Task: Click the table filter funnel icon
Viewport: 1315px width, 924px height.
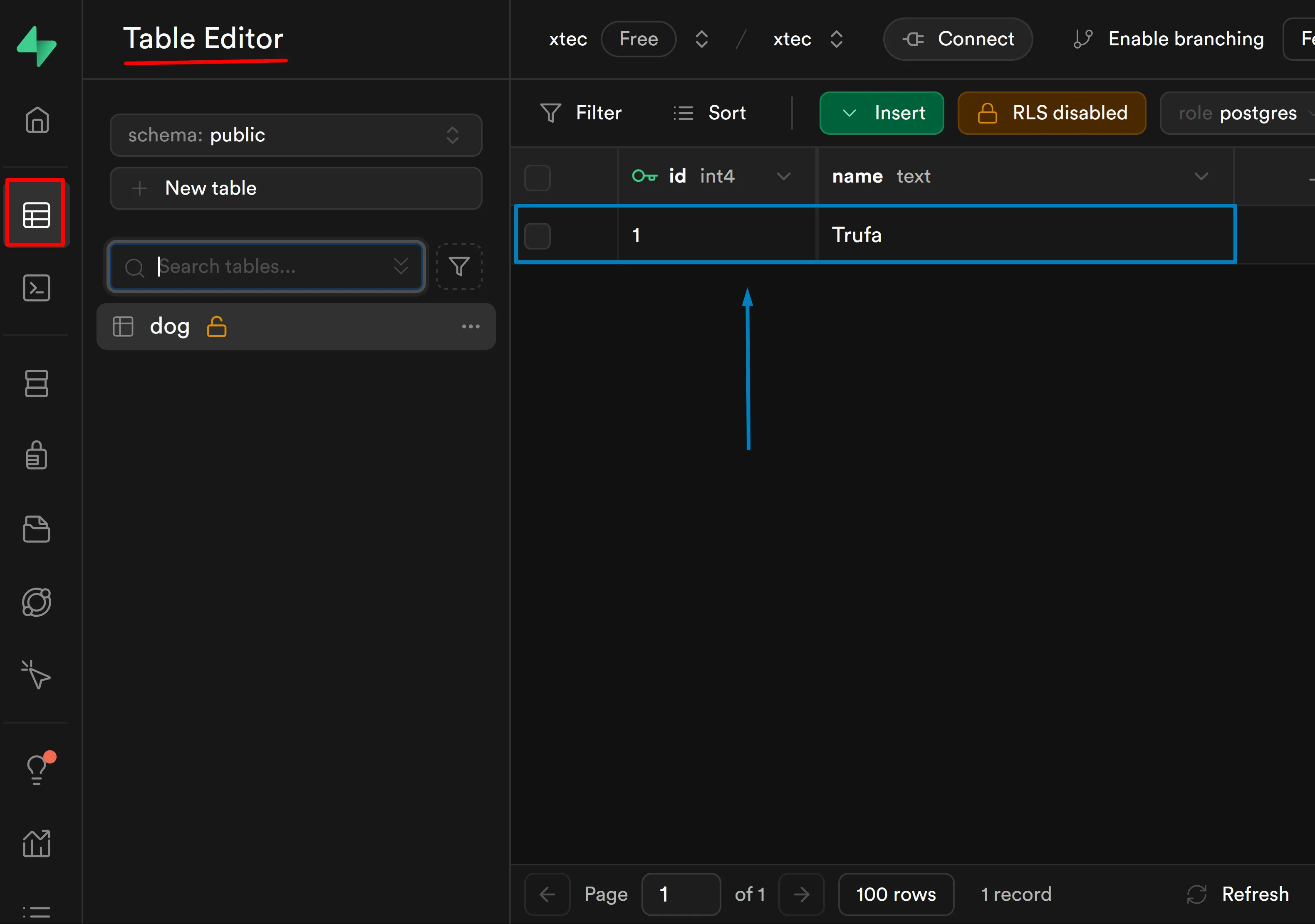Action: pyautogui.click(x=459, y=266)
